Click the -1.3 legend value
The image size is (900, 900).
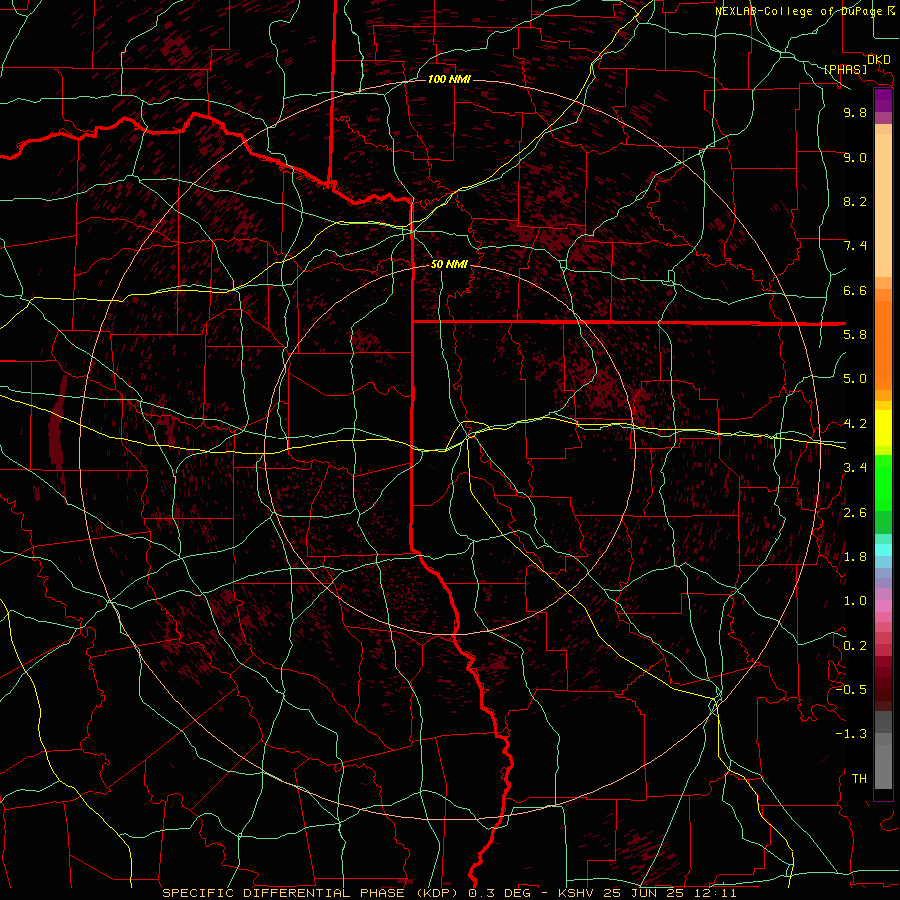851,734
